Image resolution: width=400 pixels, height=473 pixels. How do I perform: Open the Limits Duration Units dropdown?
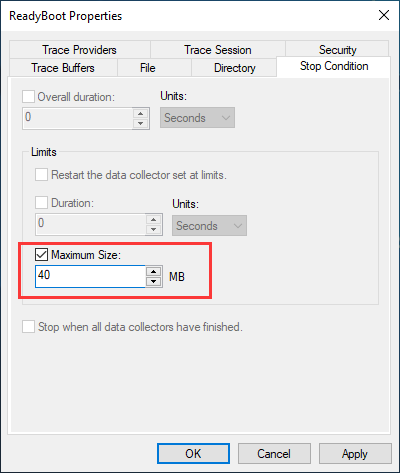tap(209, 225)
